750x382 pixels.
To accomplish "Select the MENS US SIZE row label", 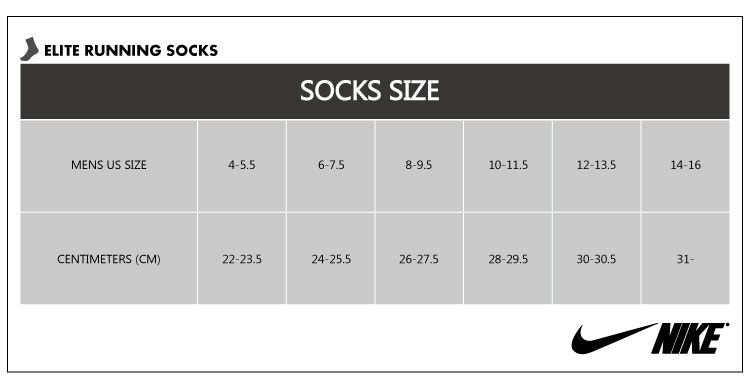I will [109, 165].
